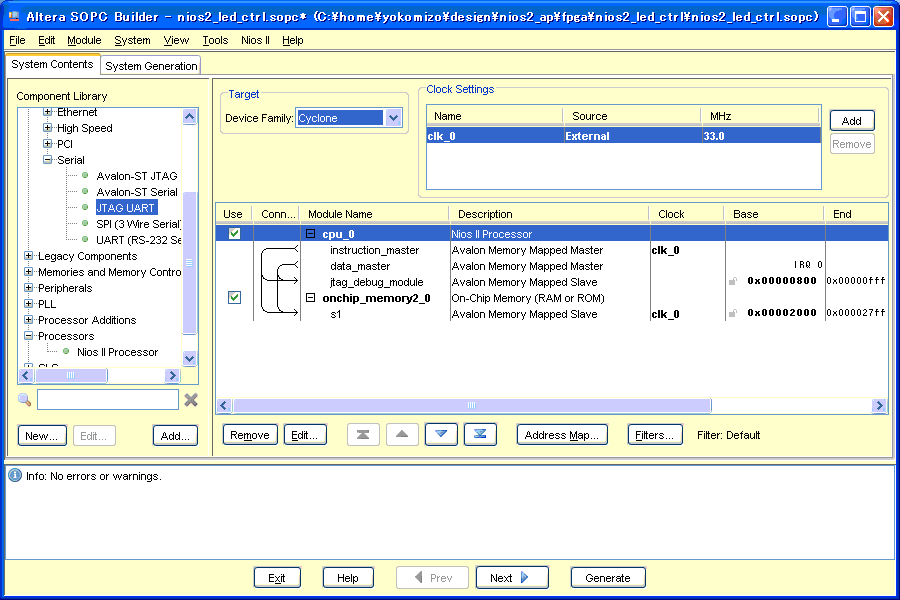Expand the Peripherals category
900x600 pixels.
(28, 288)
